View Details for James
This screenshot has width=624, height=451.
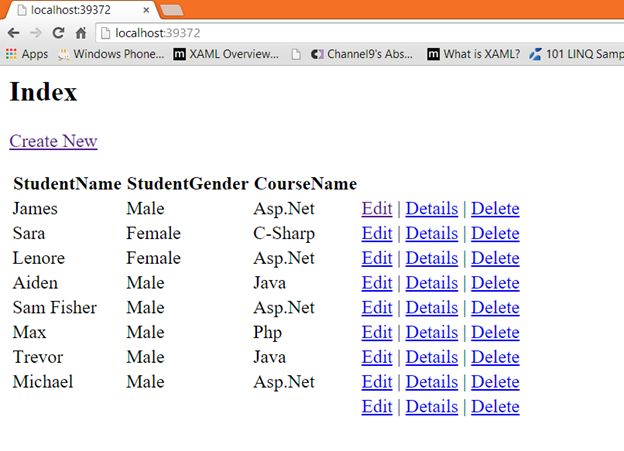[x=432, y=209]
